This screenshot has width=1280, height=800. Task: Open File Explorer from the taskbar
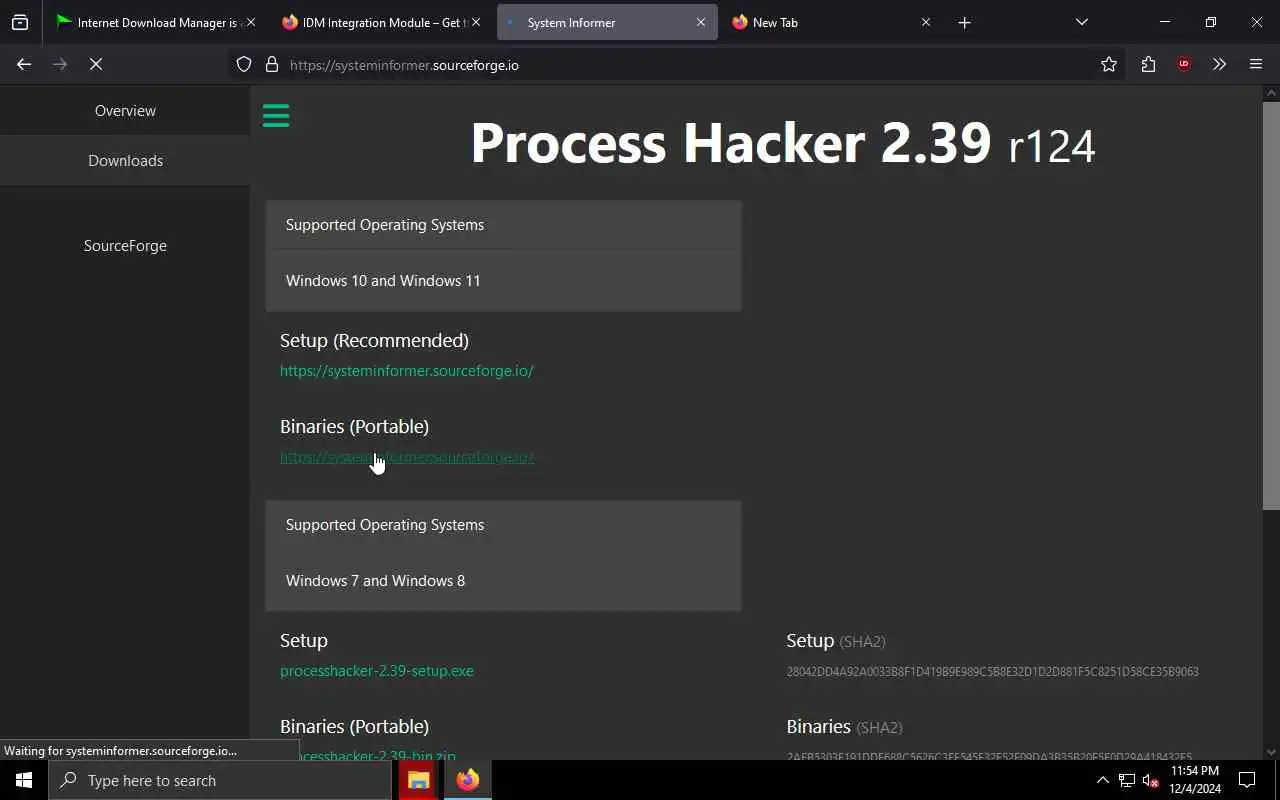419,780
